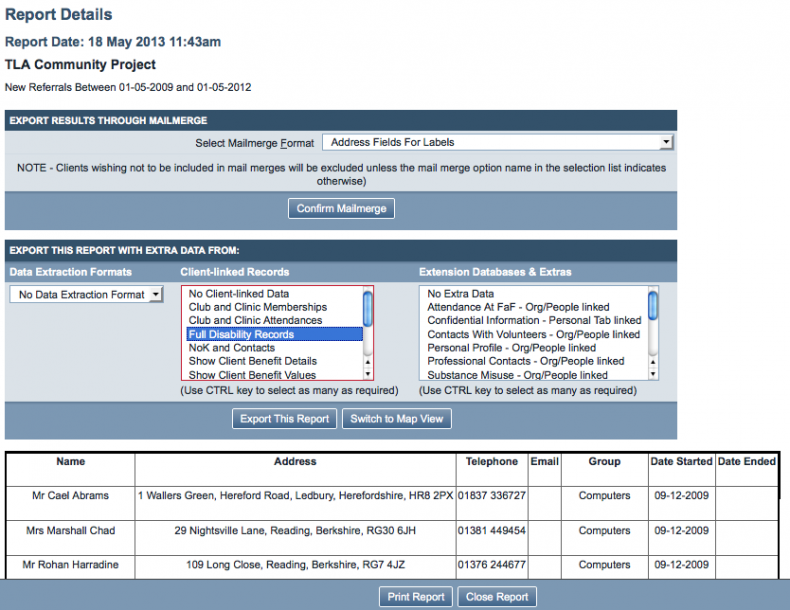Click the 'Report Date: 18 May 2013 11:43am' text
Image resolution: width=790 pixels, height=610 pixels.
tap(113, 42)
